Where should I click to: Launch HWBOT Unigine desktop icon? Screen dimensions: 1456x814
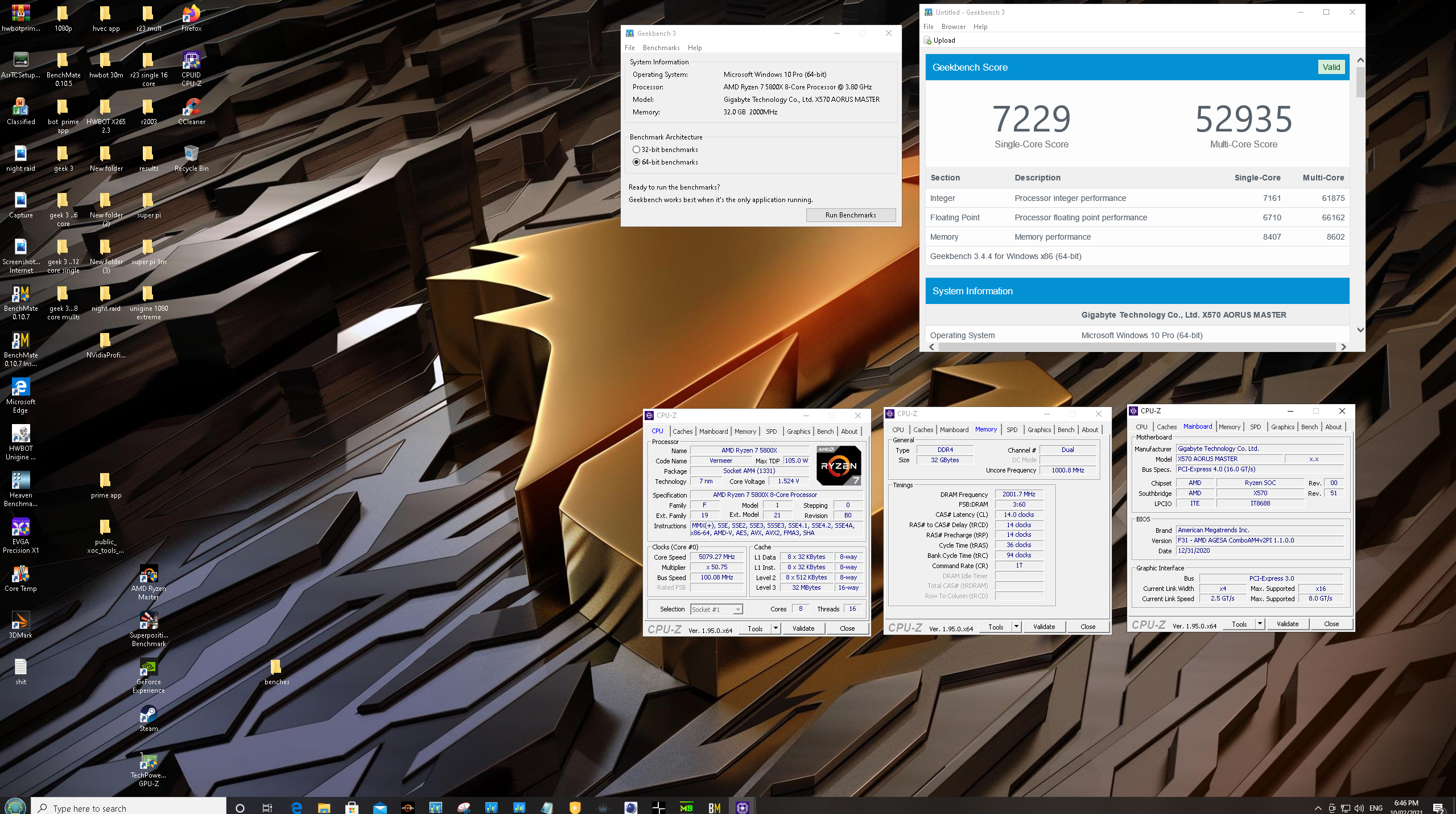click(x=20, y=442)
